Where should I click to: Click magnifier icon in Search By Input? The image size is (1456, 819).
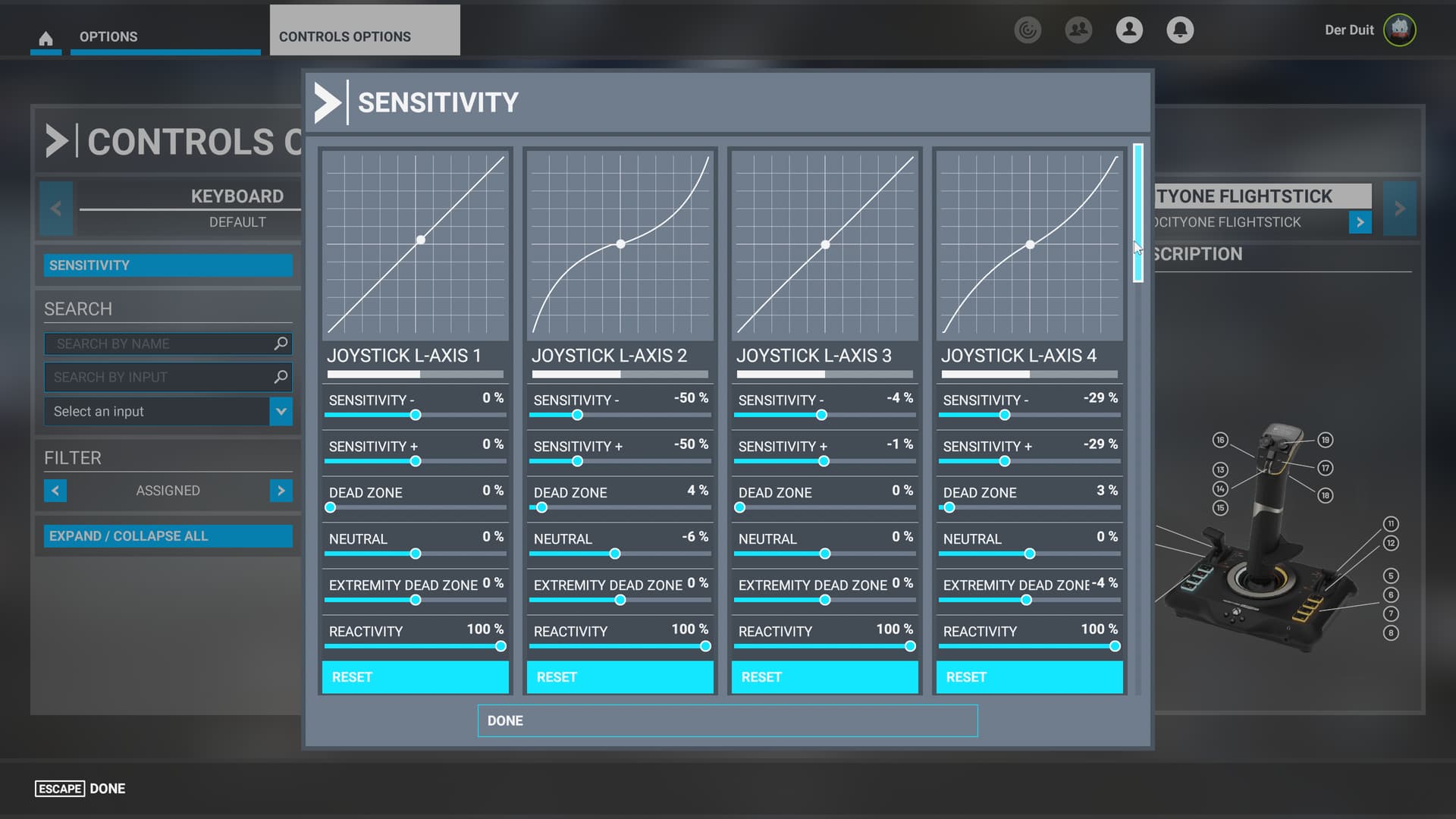281,377
